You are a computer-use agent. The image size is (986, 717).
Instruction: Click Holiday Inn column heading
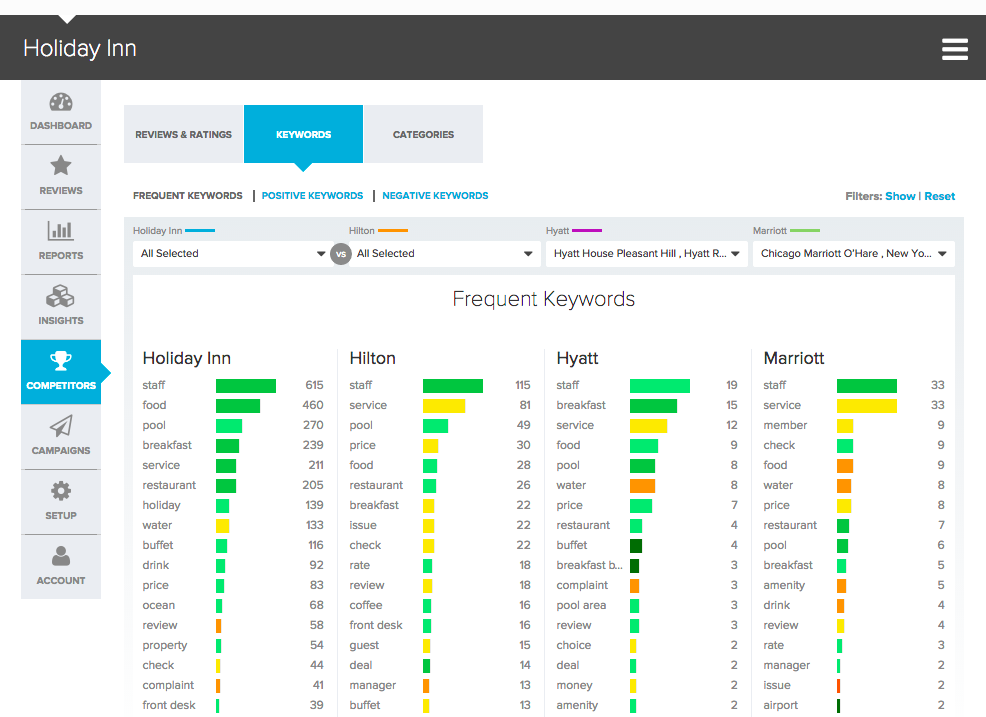[x=187, y=358]
